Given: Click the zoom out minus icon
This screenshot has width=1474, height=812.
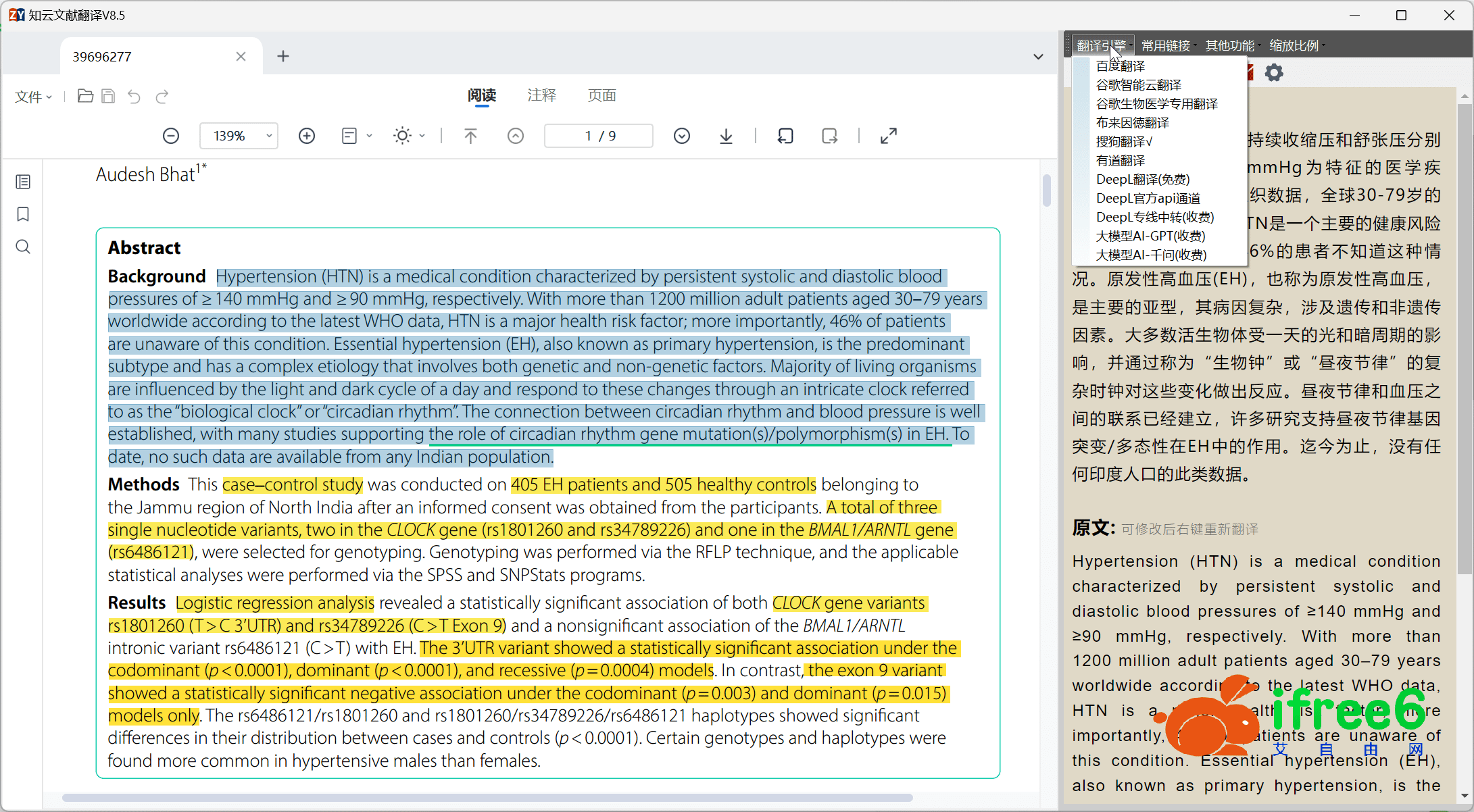Looking at the screenshot, I should point(171,136).
